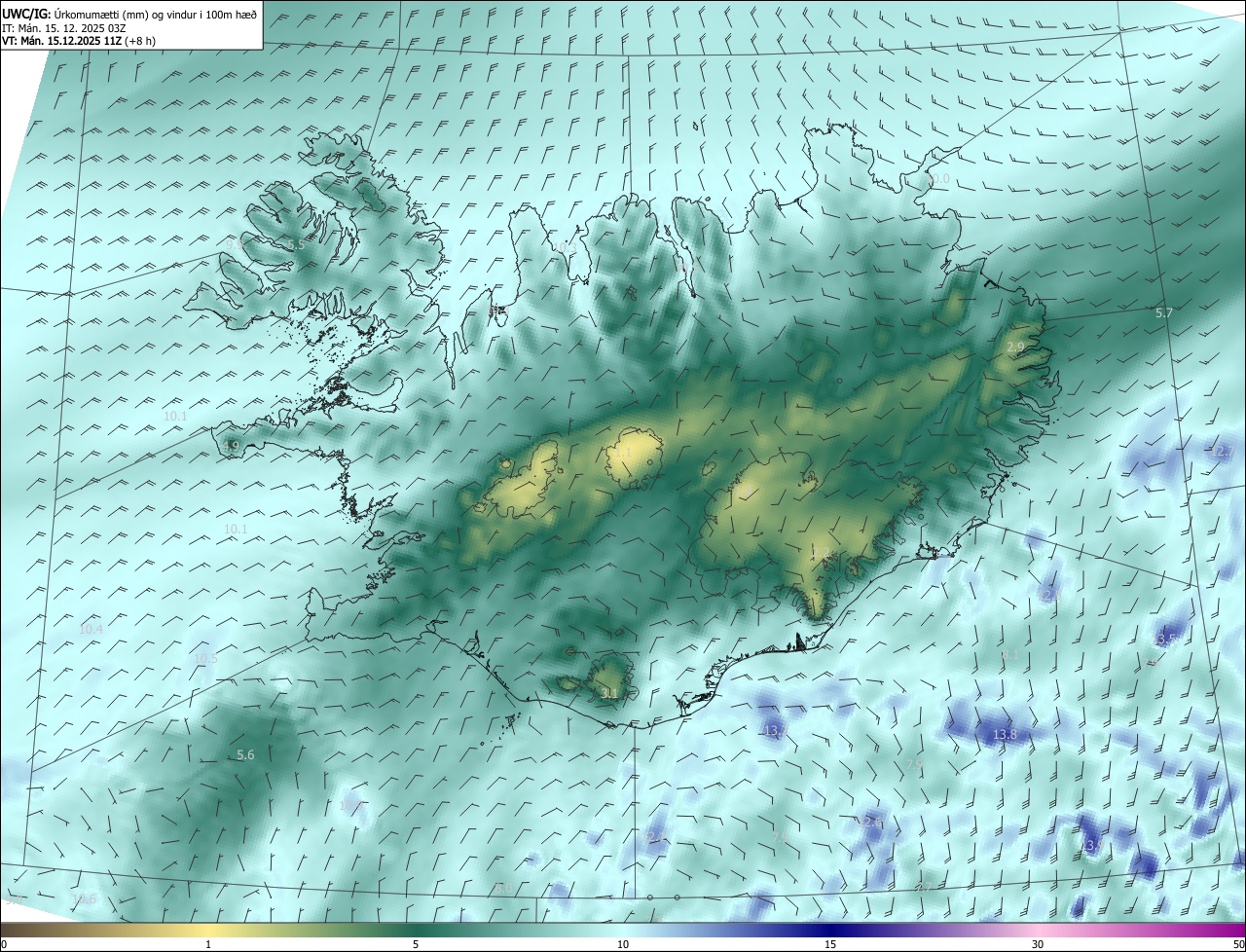
Task: Pick the pale yellow segment of the color scale
Action: (x=208, y=930)
